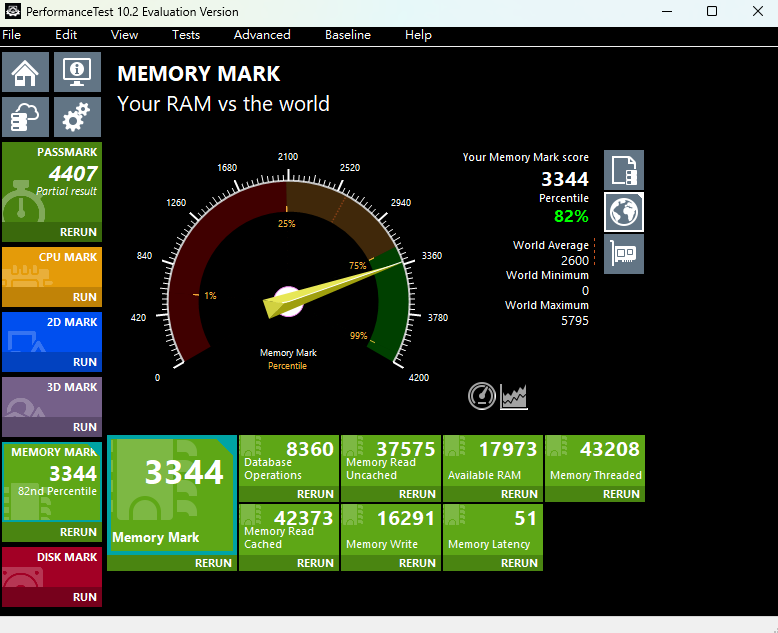Click the PerformanceTest app icon in title bar

coord(12,11)
